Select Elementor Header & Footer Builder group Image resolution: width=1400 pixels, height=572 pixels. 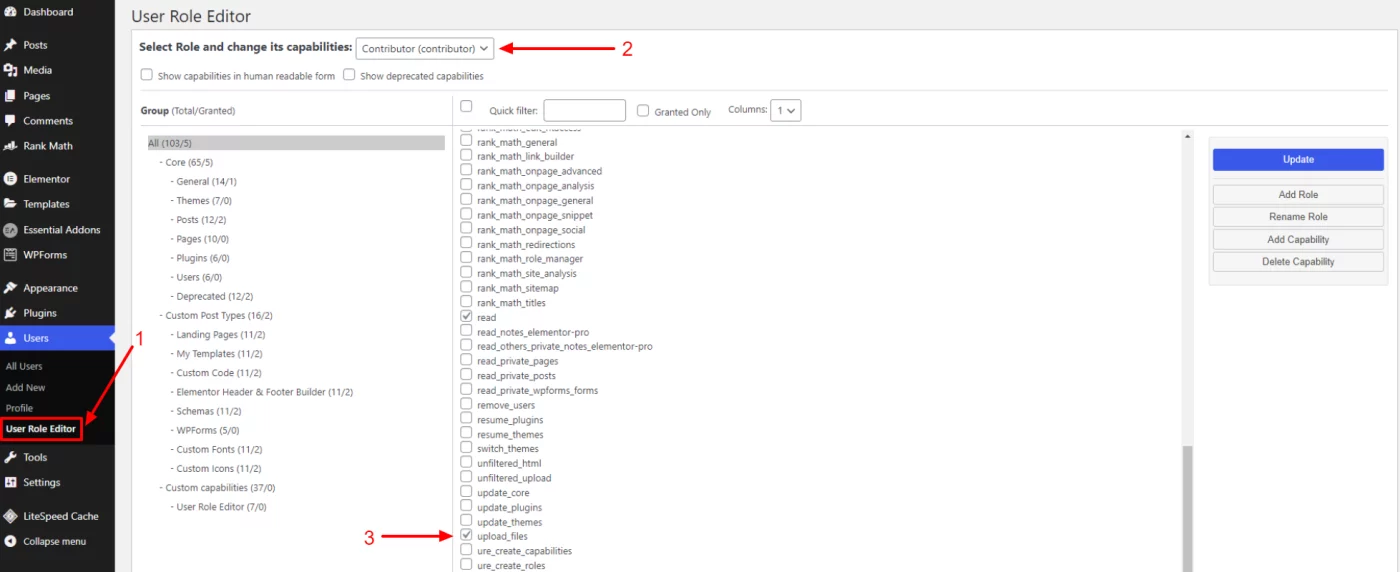pyautogui.click(x=265, y=392)
